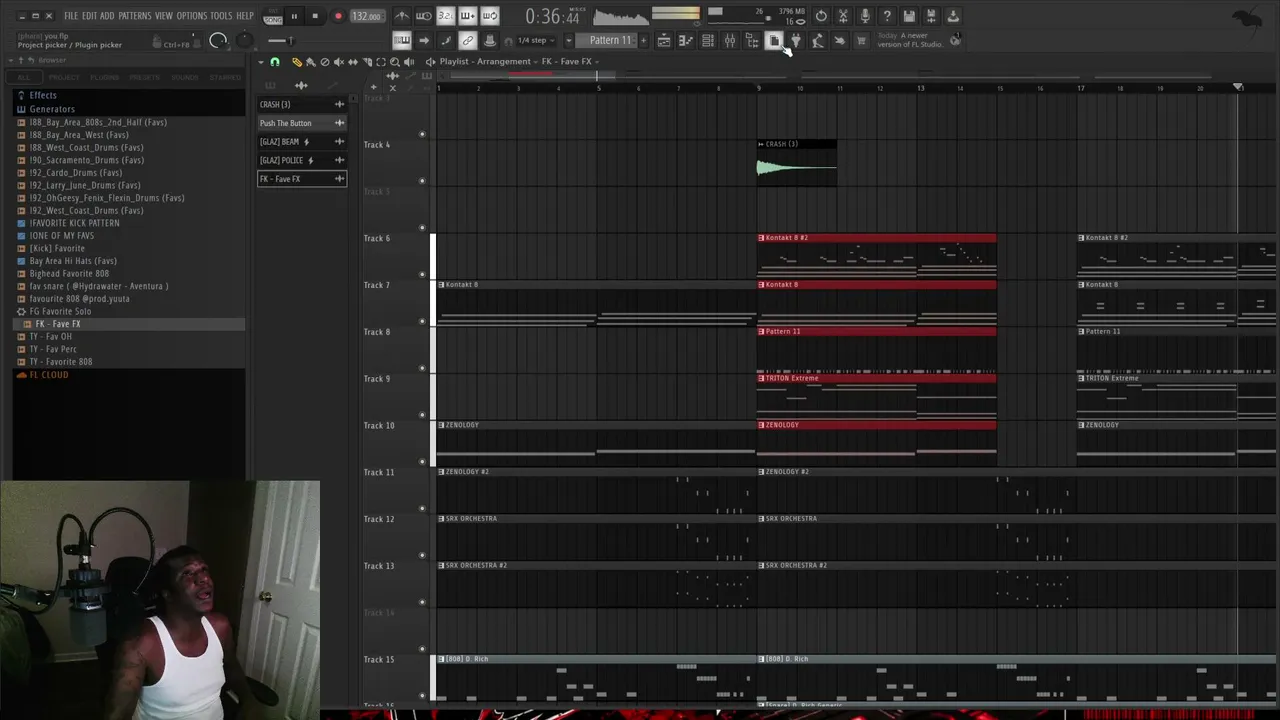Toggle the metronome
This screenshot has width=1280, height=720.
(402, 16)
